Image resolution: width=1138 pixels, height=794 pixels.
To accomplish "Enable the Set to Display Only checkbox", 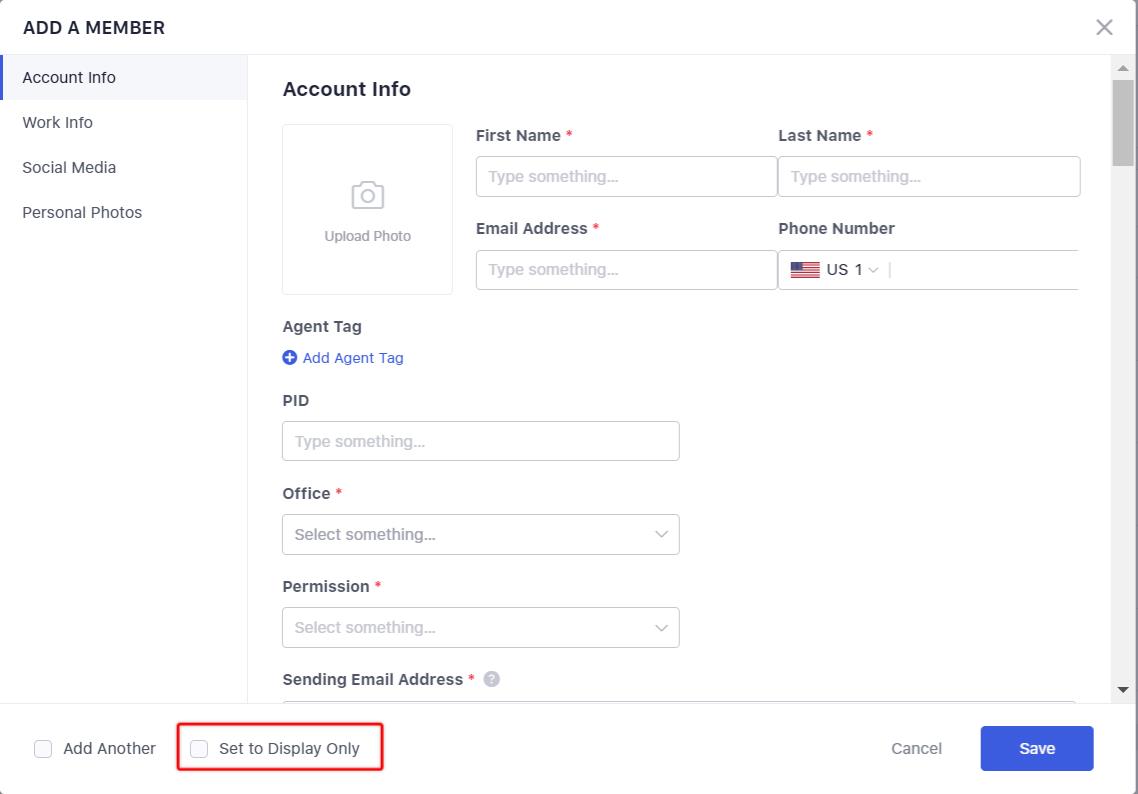I will click(x=198, y=748).
